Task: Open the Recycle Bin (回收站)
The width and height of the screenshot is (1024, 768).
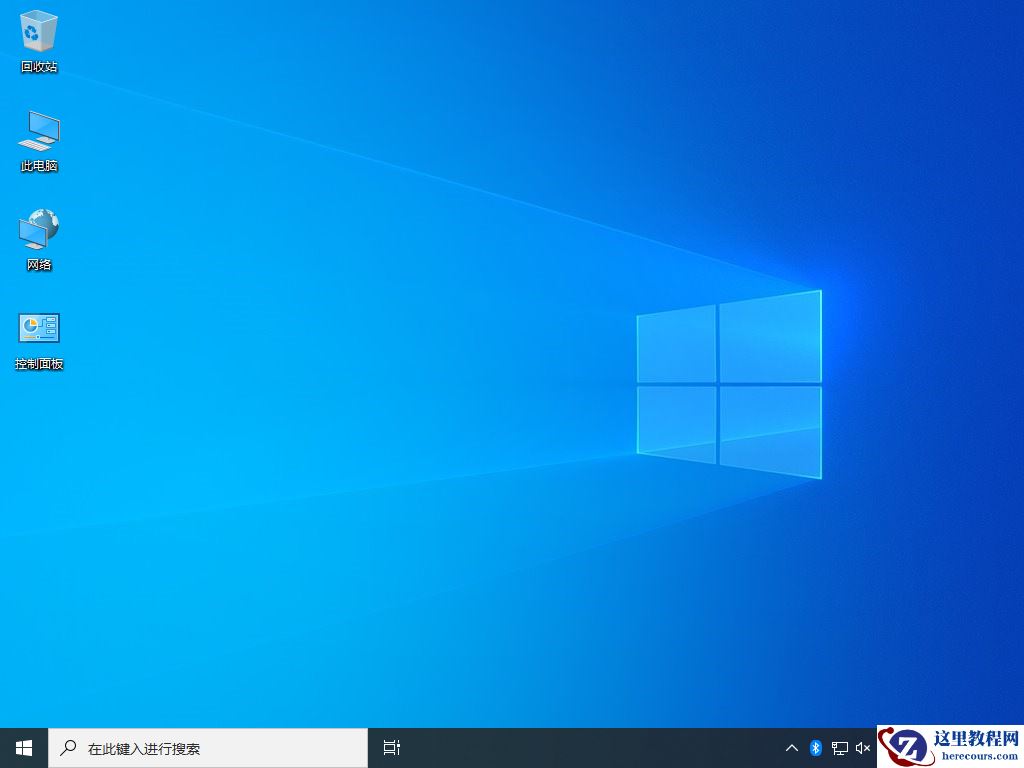Action: (x=38, y=30)
